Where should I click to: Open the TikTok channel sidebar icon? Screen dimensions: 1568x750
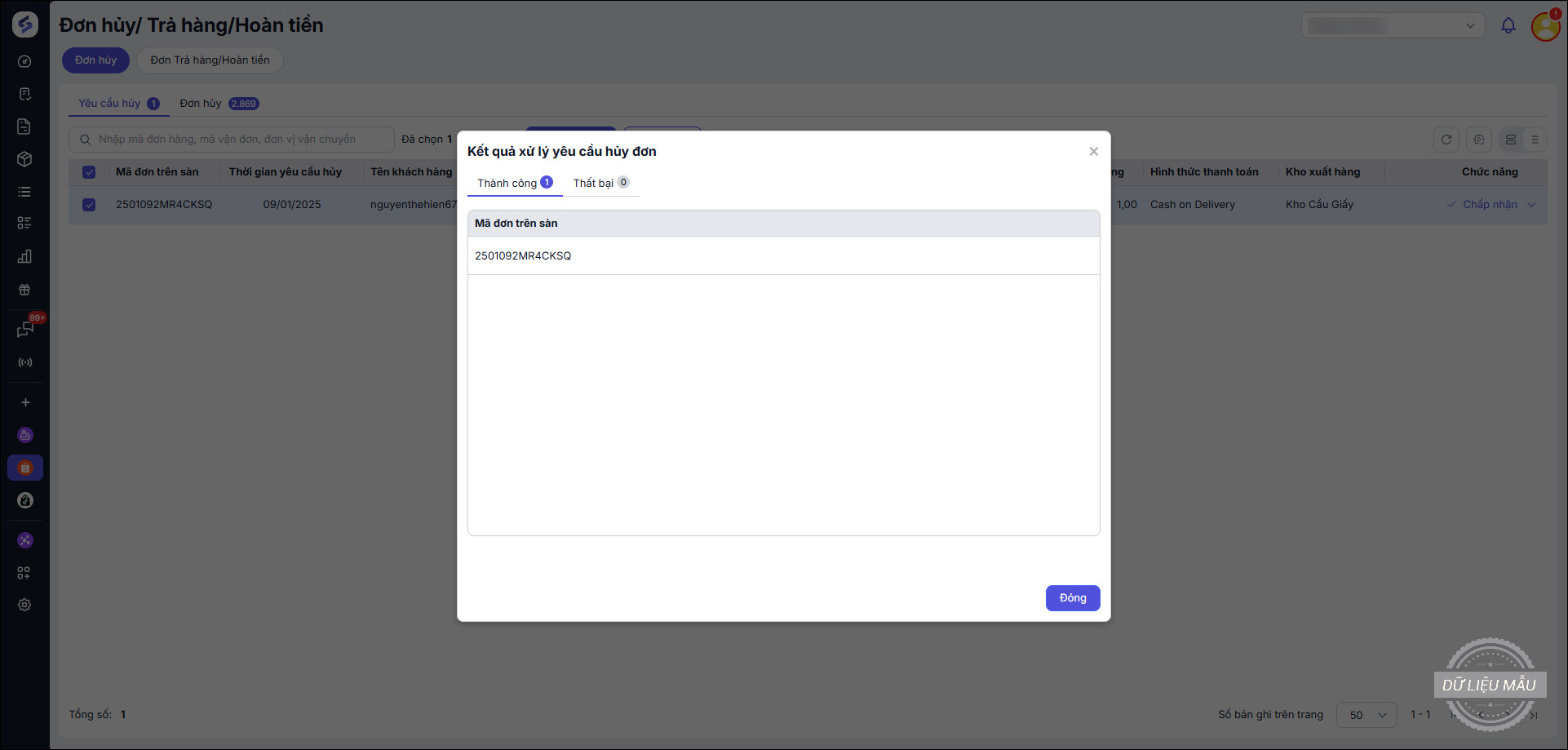pos(25,500)
